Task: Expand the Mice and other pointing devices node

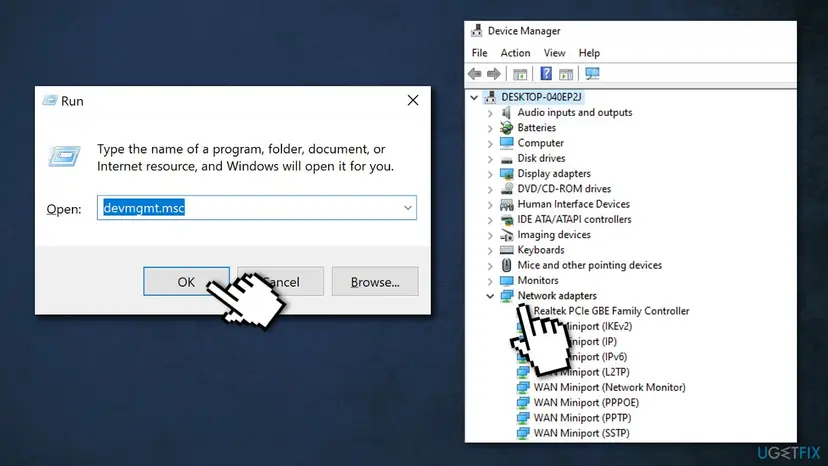Action: pos(490,266)
